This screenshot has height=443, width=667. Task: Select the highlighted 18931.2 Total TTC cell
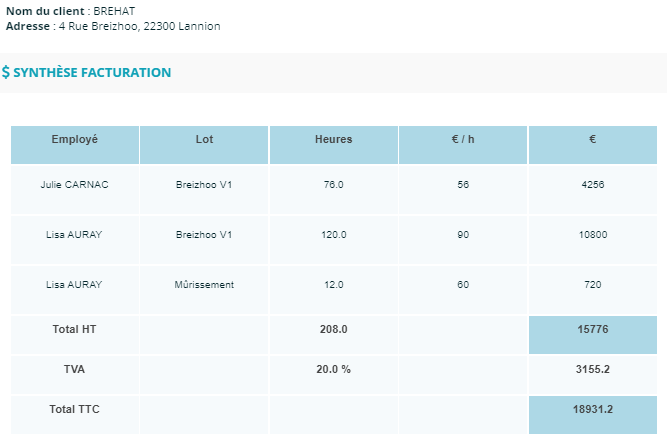593,409
